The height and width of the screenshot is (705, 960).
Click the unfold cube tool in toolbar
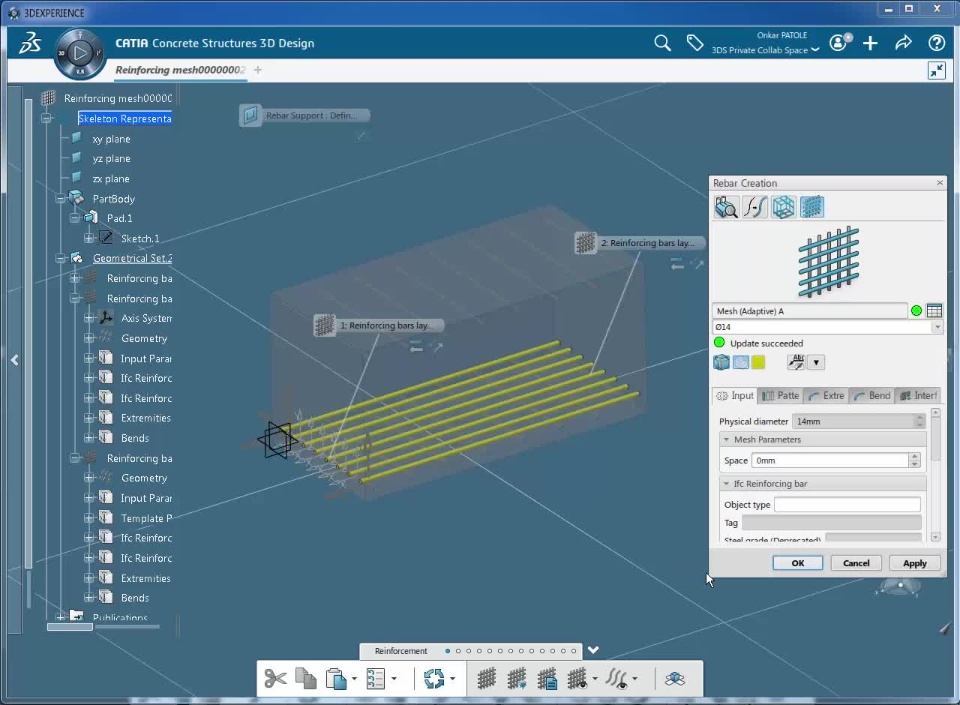[x=675, y=679]
